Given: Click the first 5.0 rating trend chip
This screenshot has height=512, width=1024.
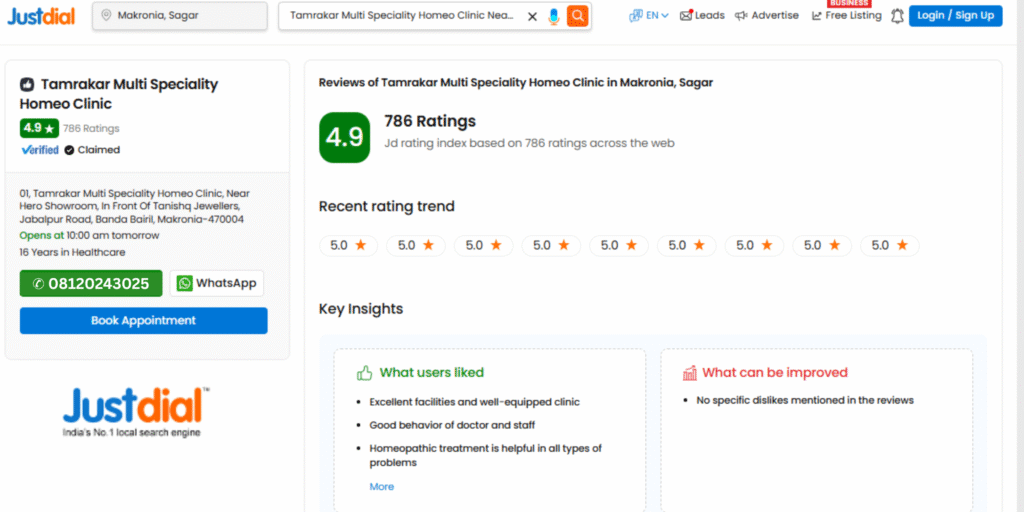Looking at the screenshot, I should point(348,246).
